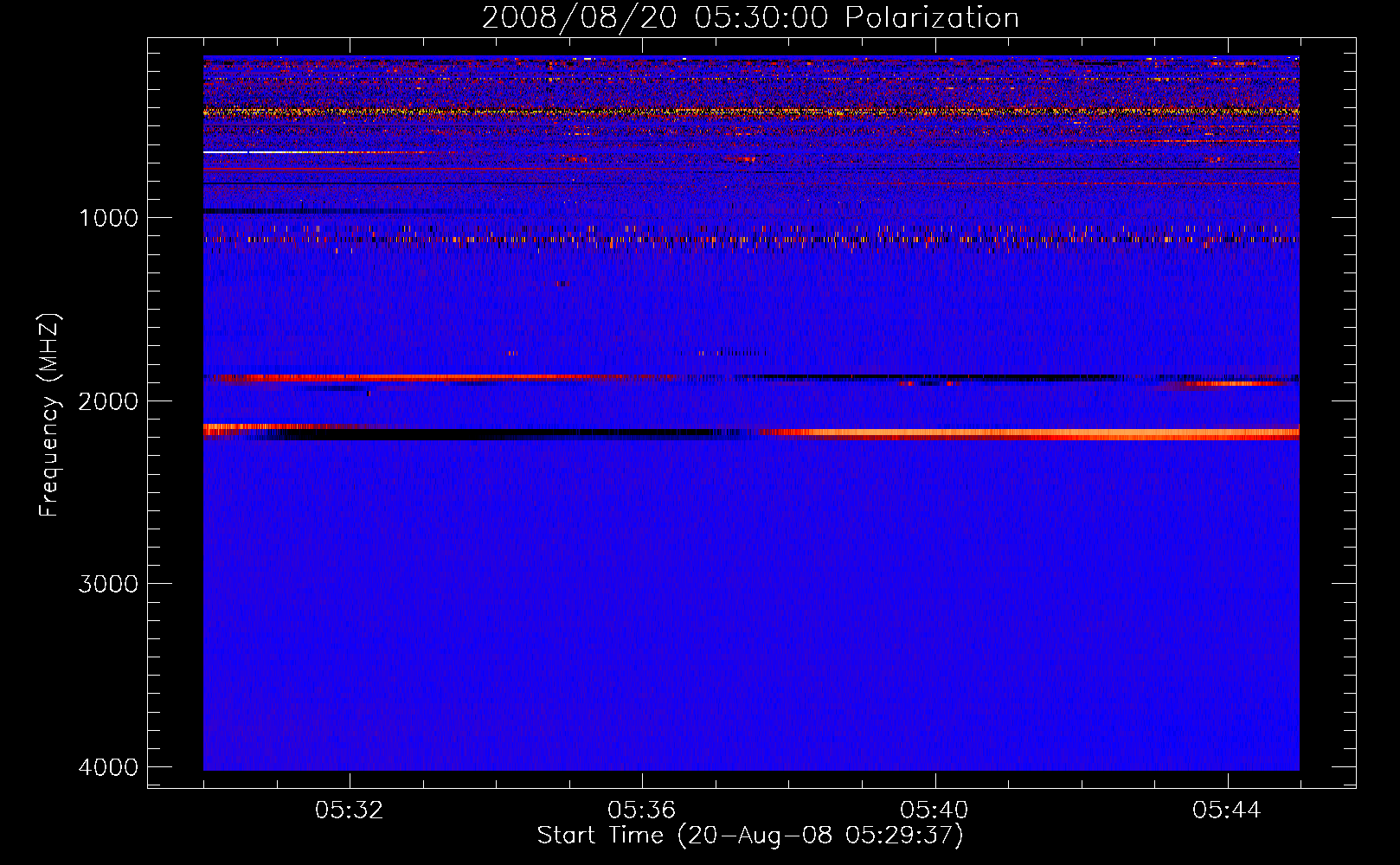Click the 1000 frequency tick label

click(109, 217)
